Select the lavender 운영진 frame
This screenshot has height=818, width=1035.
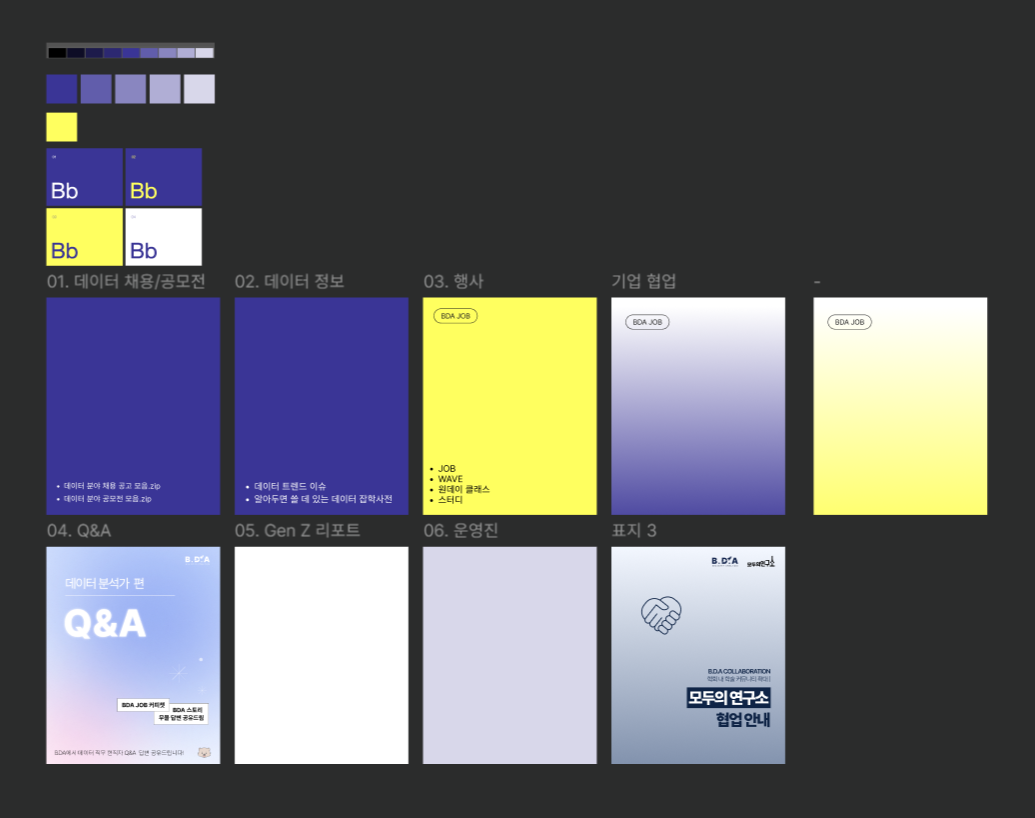point(510,655)
